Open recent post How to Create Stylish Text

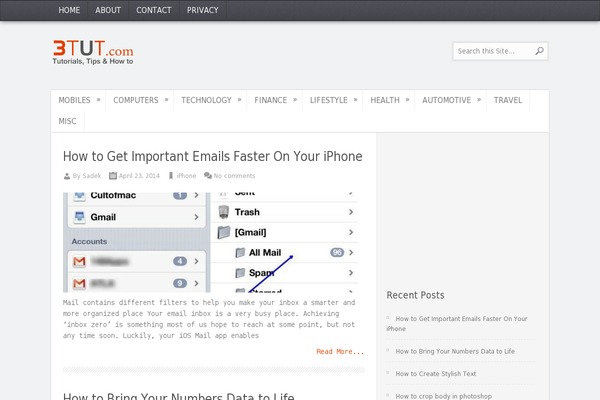tap(436, 374)
